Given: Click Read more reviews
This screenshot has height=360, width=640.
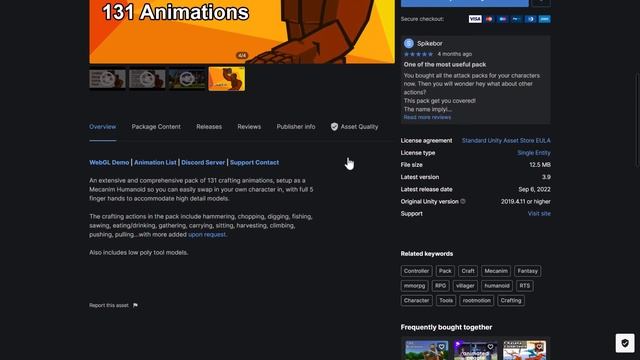Looking at the screenshot, I should 427,118.
